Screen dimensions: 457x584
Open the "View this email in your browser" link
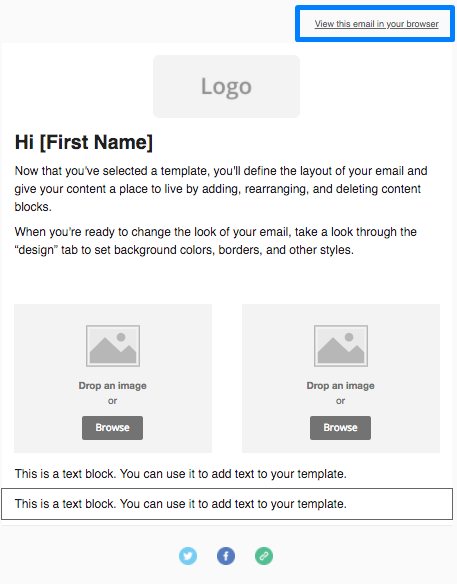(x=376, y=24)
